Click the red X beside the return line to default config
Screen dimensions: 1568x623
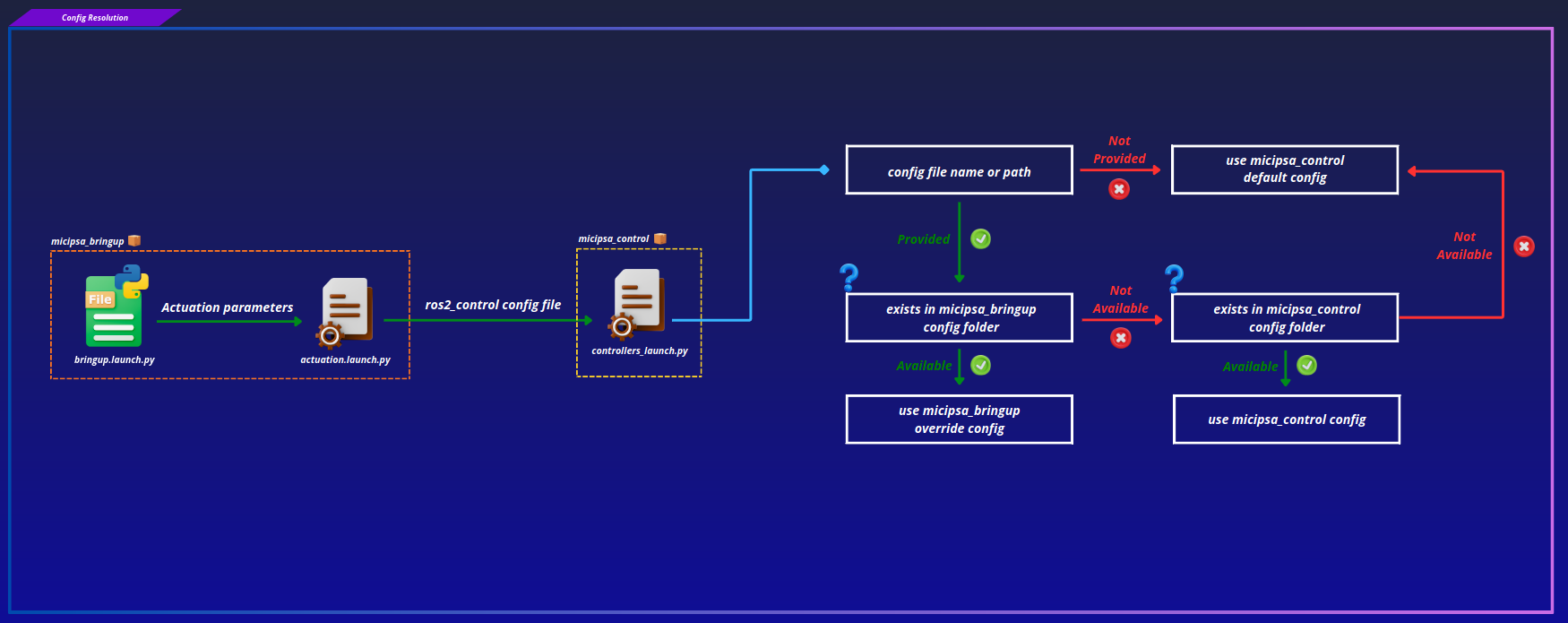pos(1524,247)
